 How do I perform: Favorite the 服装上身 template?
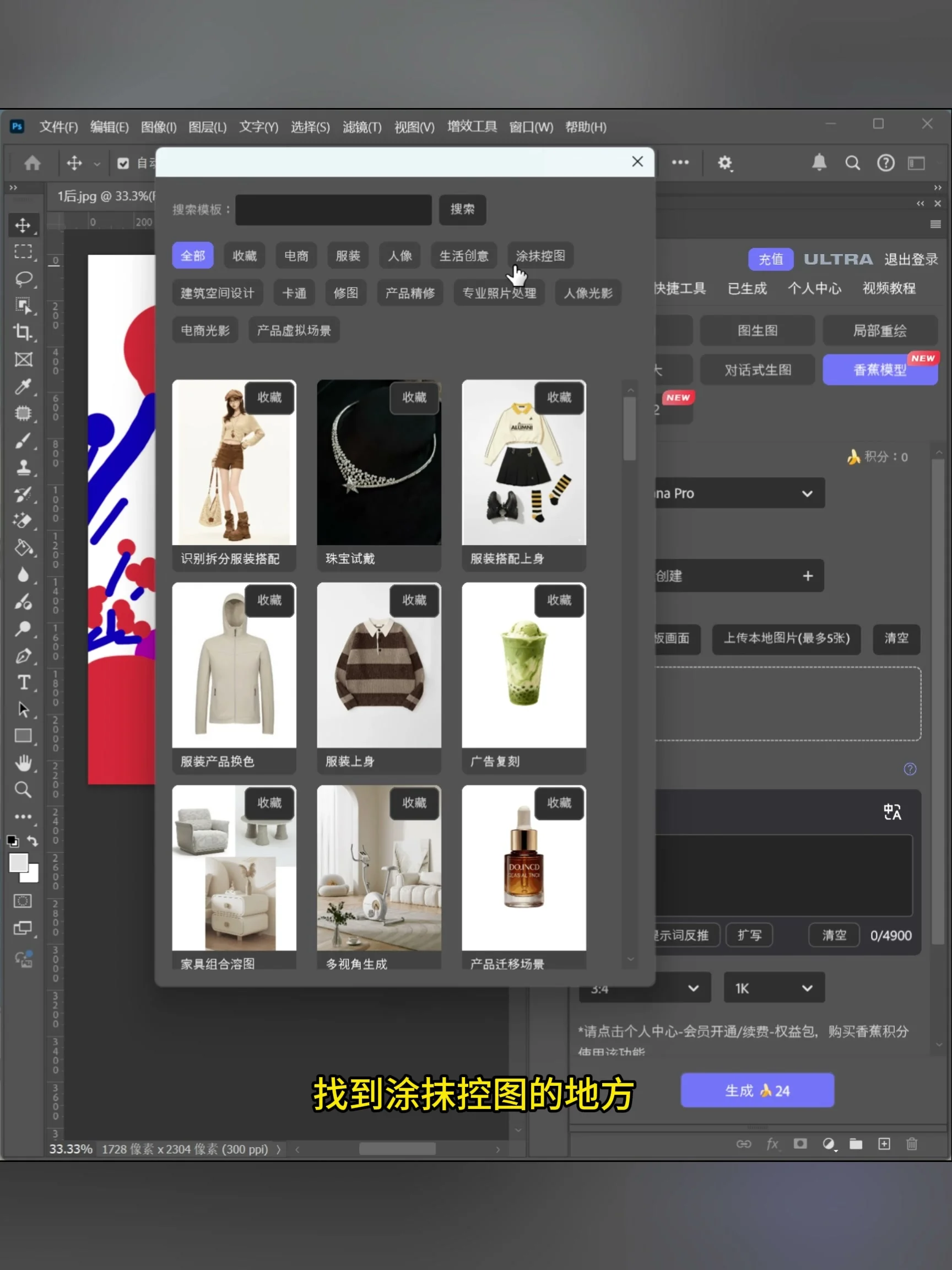pyautogui.click(x=414, y=600)
